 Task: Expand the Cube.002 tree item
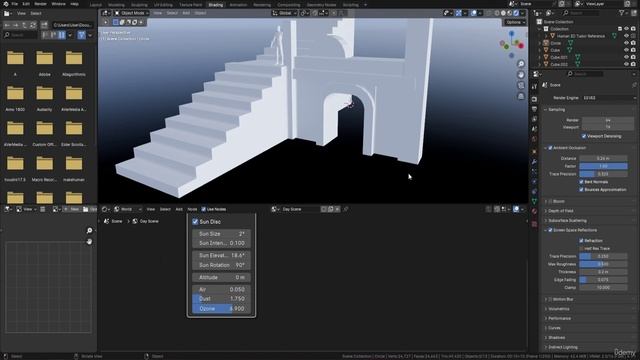(540, 64)
